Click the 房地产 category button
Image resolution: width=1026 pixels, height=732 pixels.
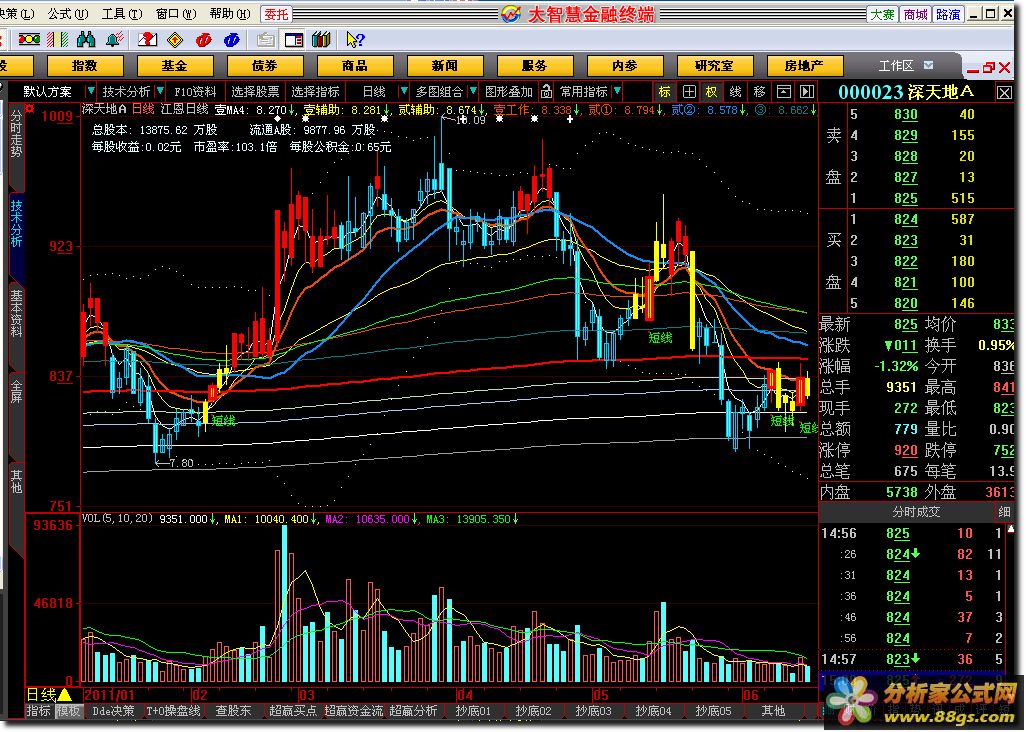[x=804, y=65]
